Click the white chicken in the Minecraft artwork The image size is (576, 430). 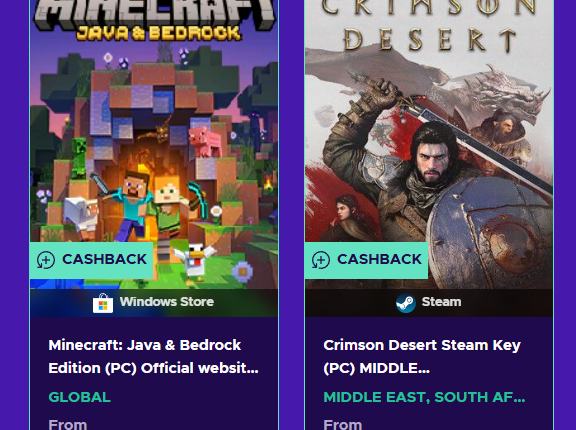195,259
